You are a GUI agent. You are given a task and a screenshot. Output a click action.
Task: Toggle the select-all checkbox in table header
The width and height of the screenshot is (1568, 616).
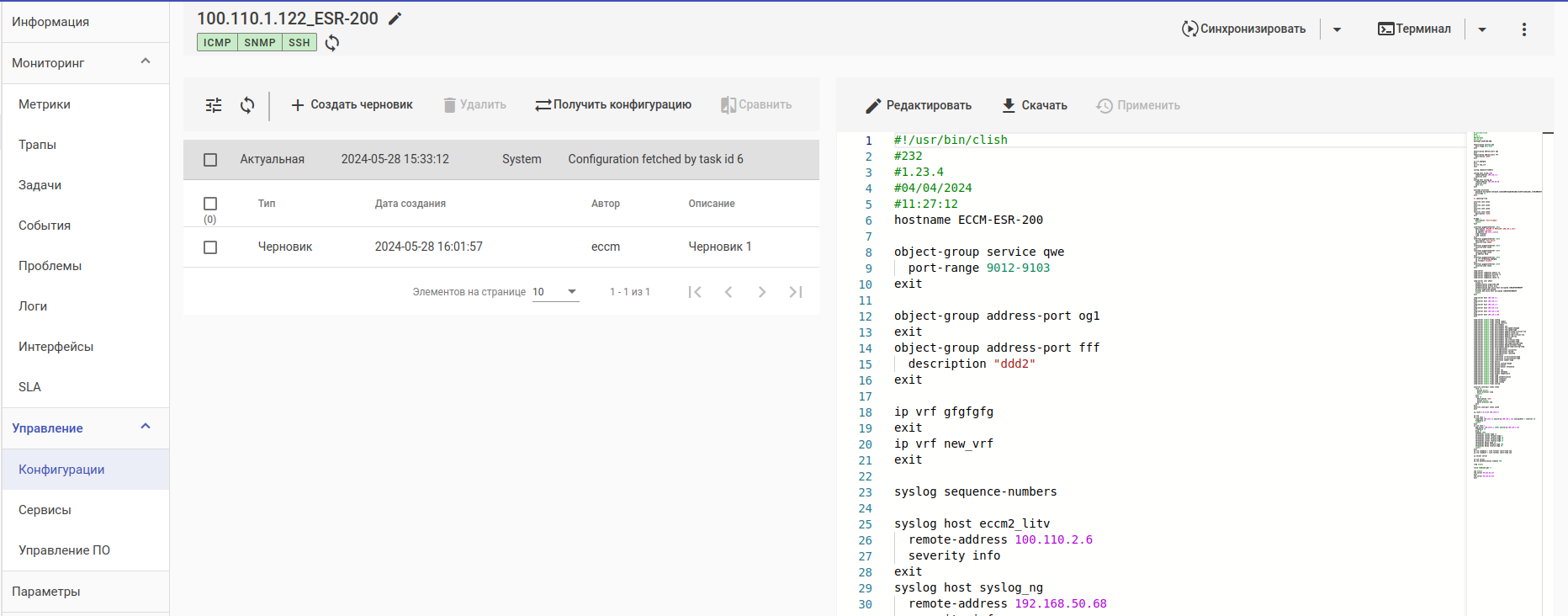(210, 204)
